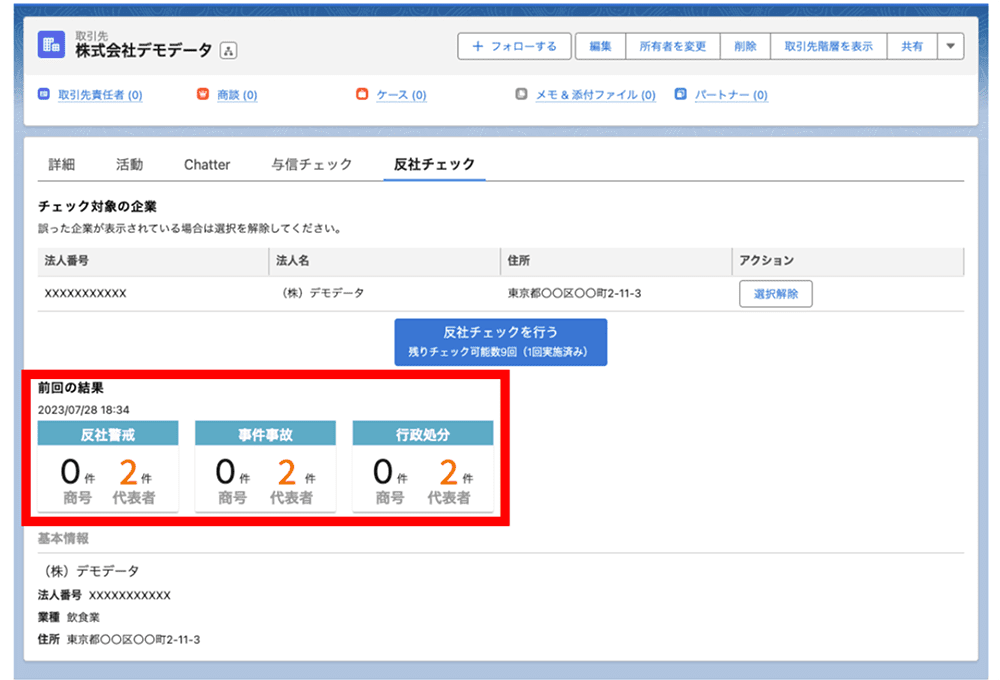Click 取引先階層を表示 in the header
This screenshot has height=680, width=1000.
click(x=830, y=46)
